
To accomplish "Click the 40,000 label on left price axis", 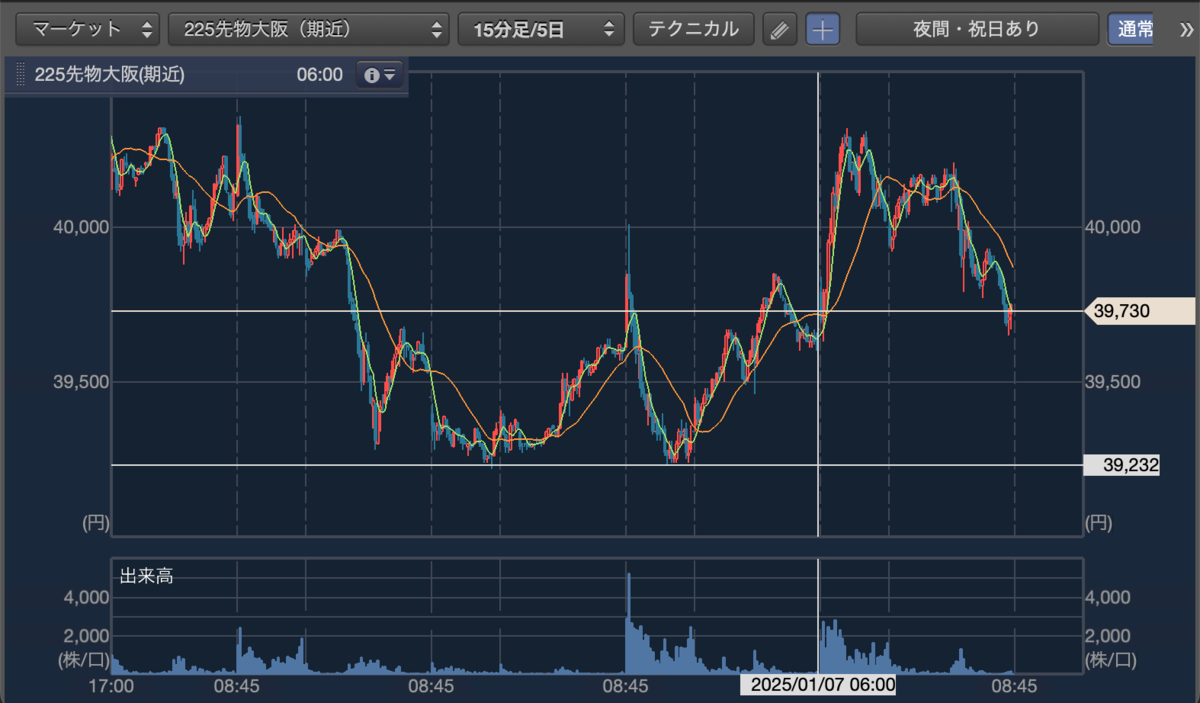I will coord(80,228).
